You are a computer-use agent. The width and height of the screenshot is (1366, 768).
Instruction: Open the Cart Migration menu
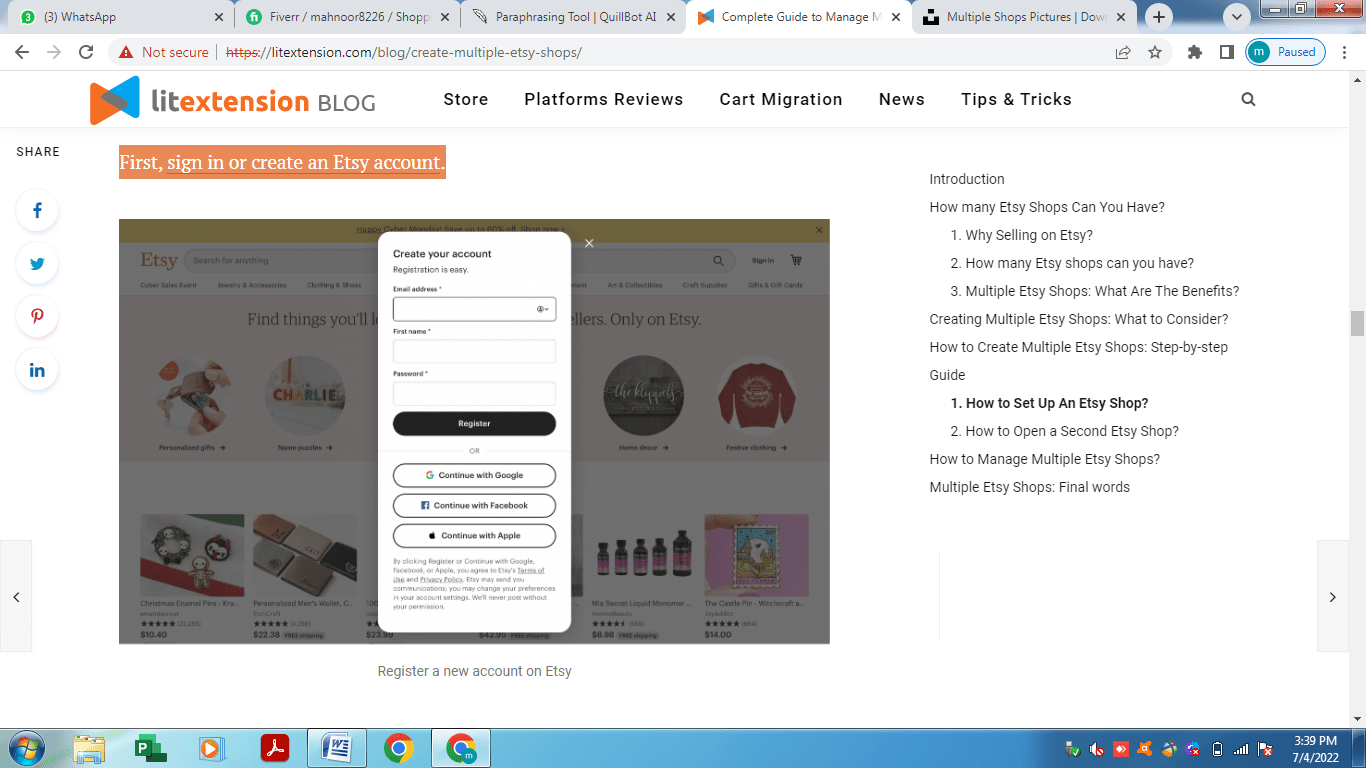[x=781, y=99]
